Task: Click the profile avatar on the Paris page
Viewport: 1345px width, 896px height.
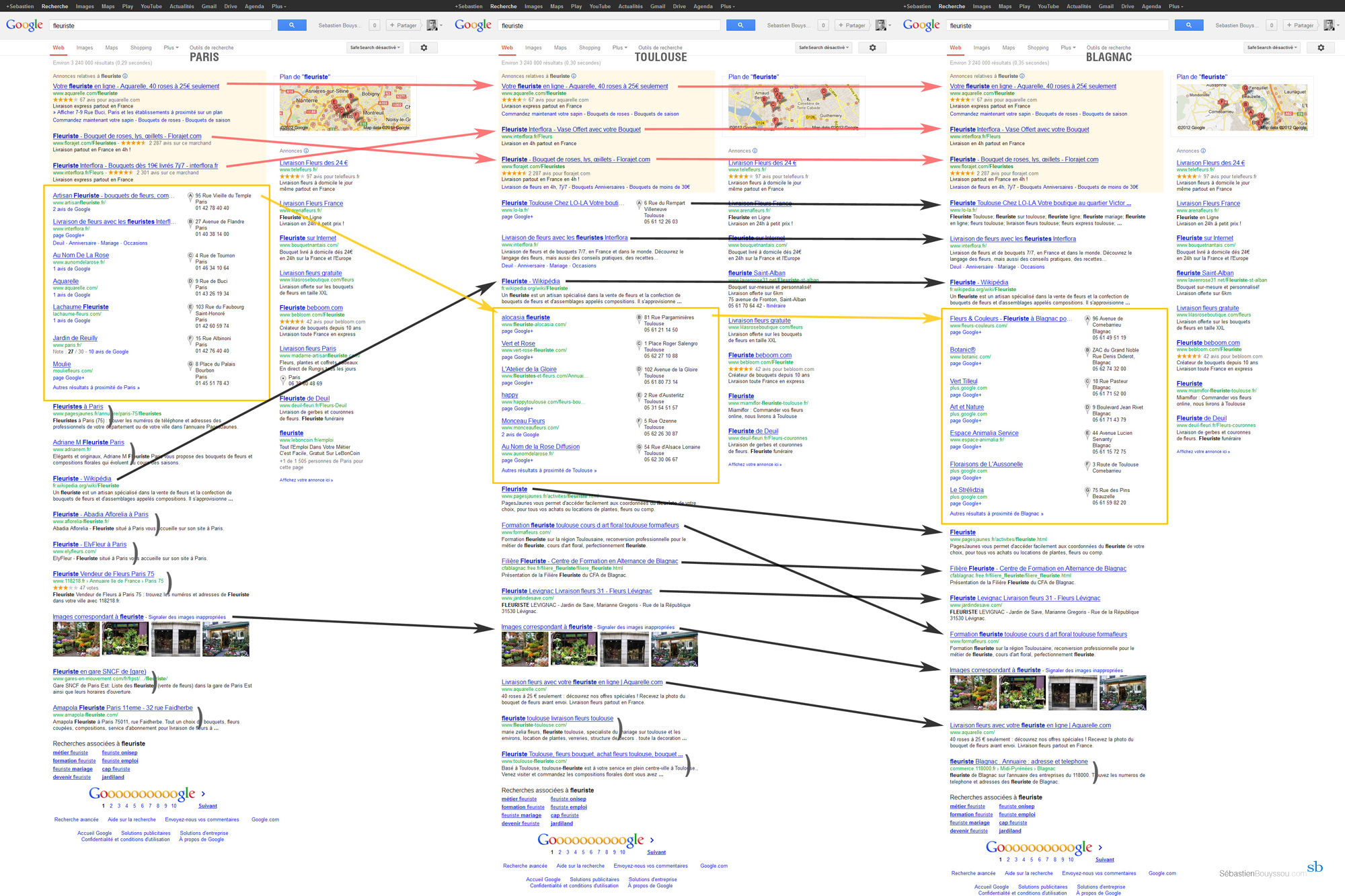Action: pos(432,25)
